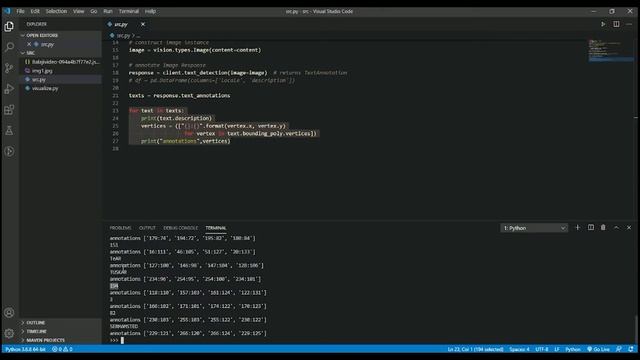Open visualize.py in the explorer
The image size is (640, 360).
pyautogui.click(x=60, y=89)
